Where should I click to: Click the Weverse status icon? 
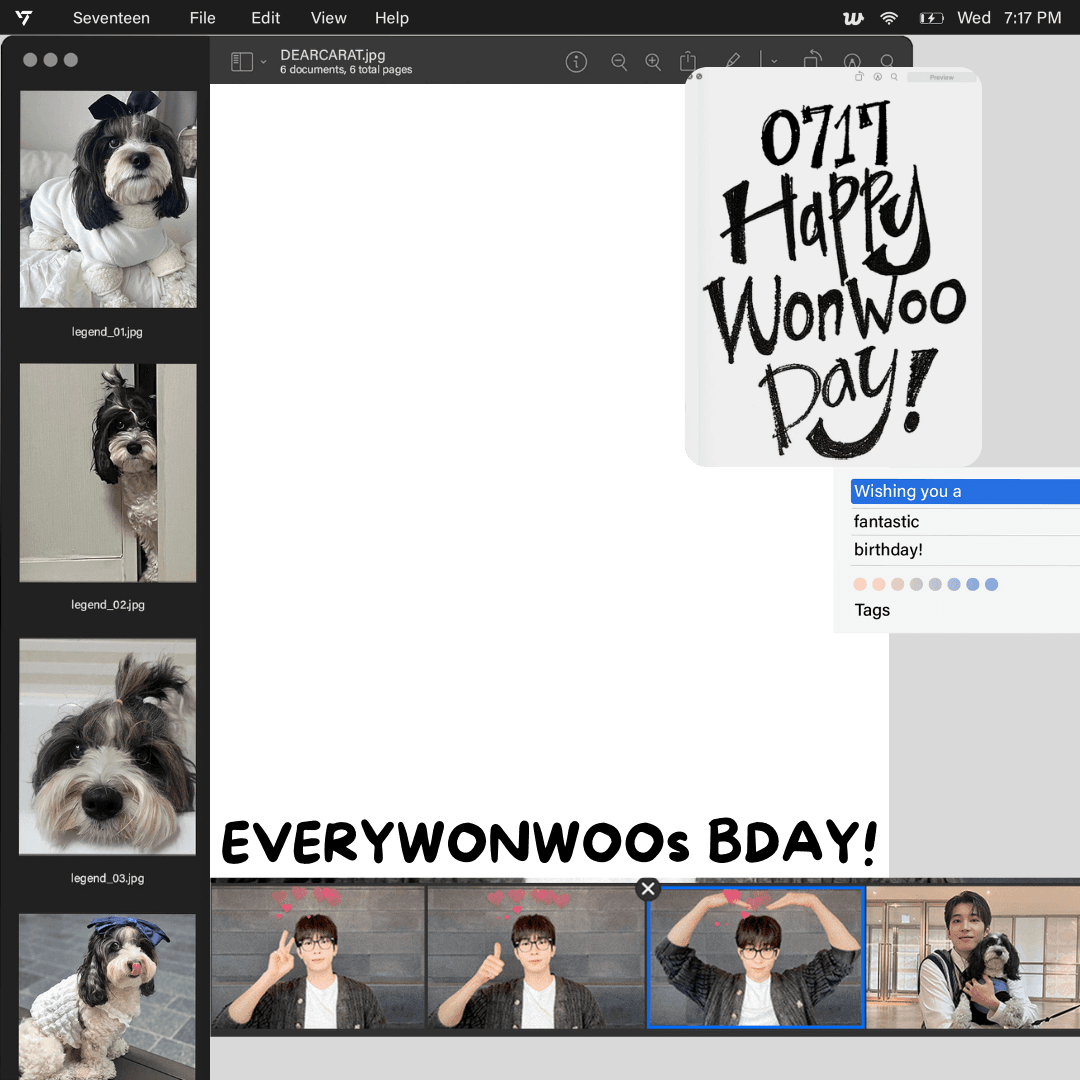(x=853, y=18)
